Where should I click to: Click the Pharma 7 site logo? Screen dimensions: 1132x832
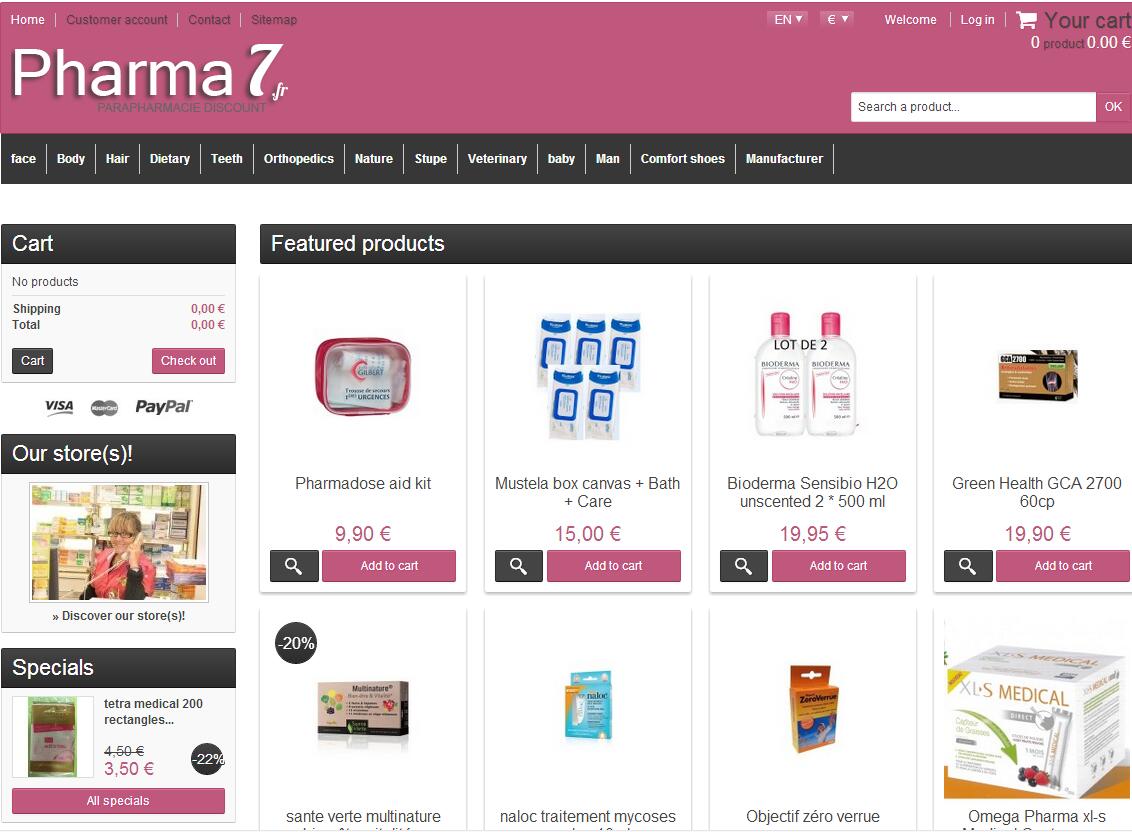coord(149,77)
